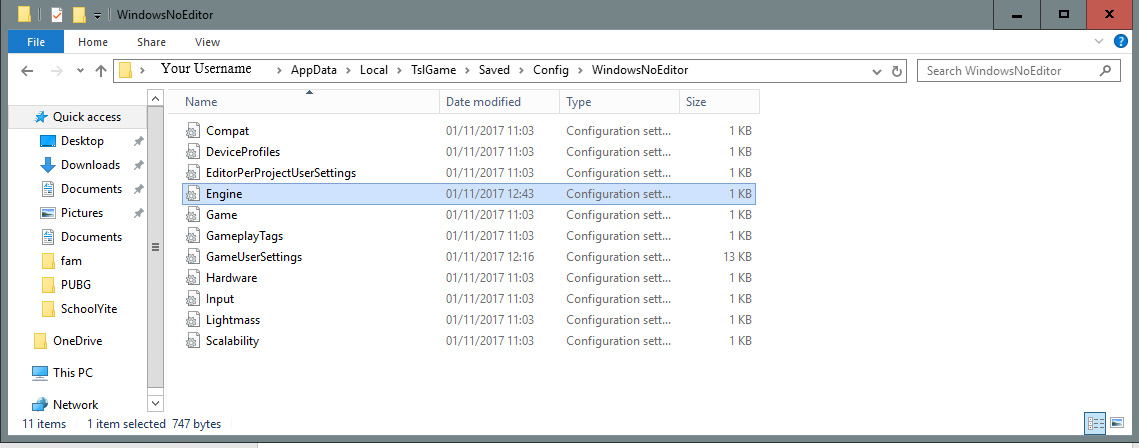
Task: Sort by Size column header
Action: pos(719,102)
